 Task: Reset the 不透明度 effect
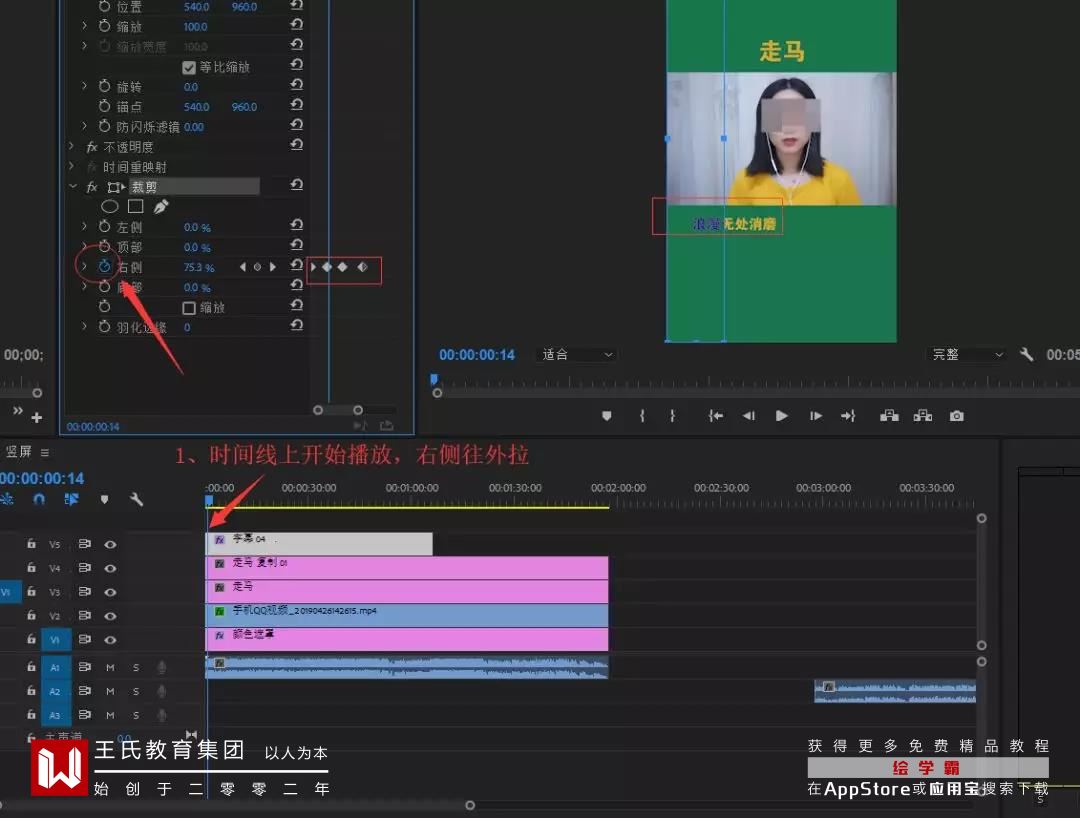point(297,144)
